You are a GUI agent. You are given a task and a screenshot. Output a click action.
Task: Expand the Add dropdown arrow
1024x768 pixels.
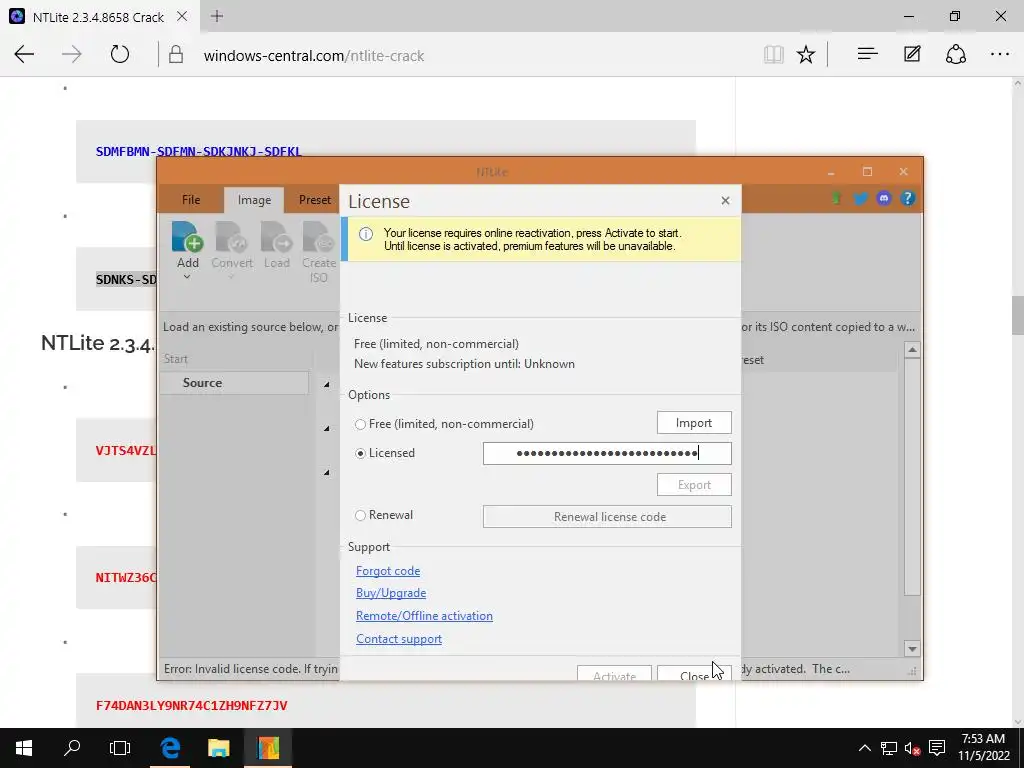tap(187, 277)
